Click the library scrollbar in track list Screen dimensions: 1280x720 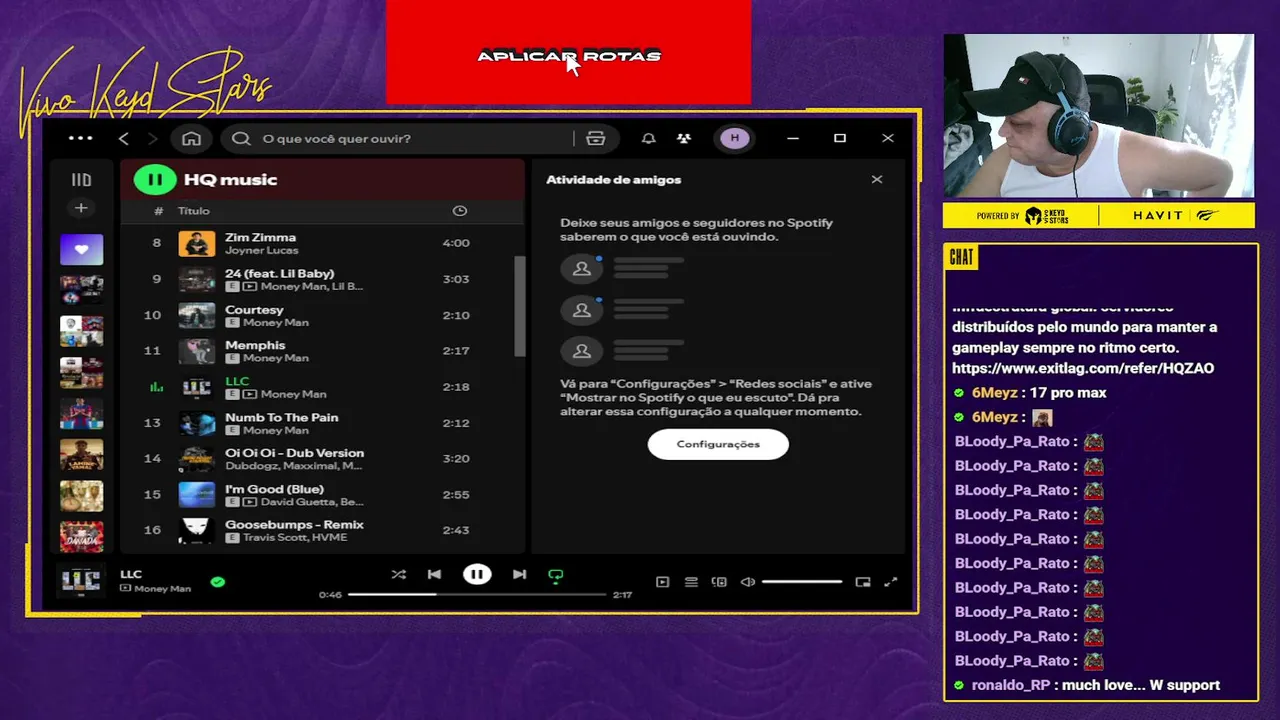519,305
